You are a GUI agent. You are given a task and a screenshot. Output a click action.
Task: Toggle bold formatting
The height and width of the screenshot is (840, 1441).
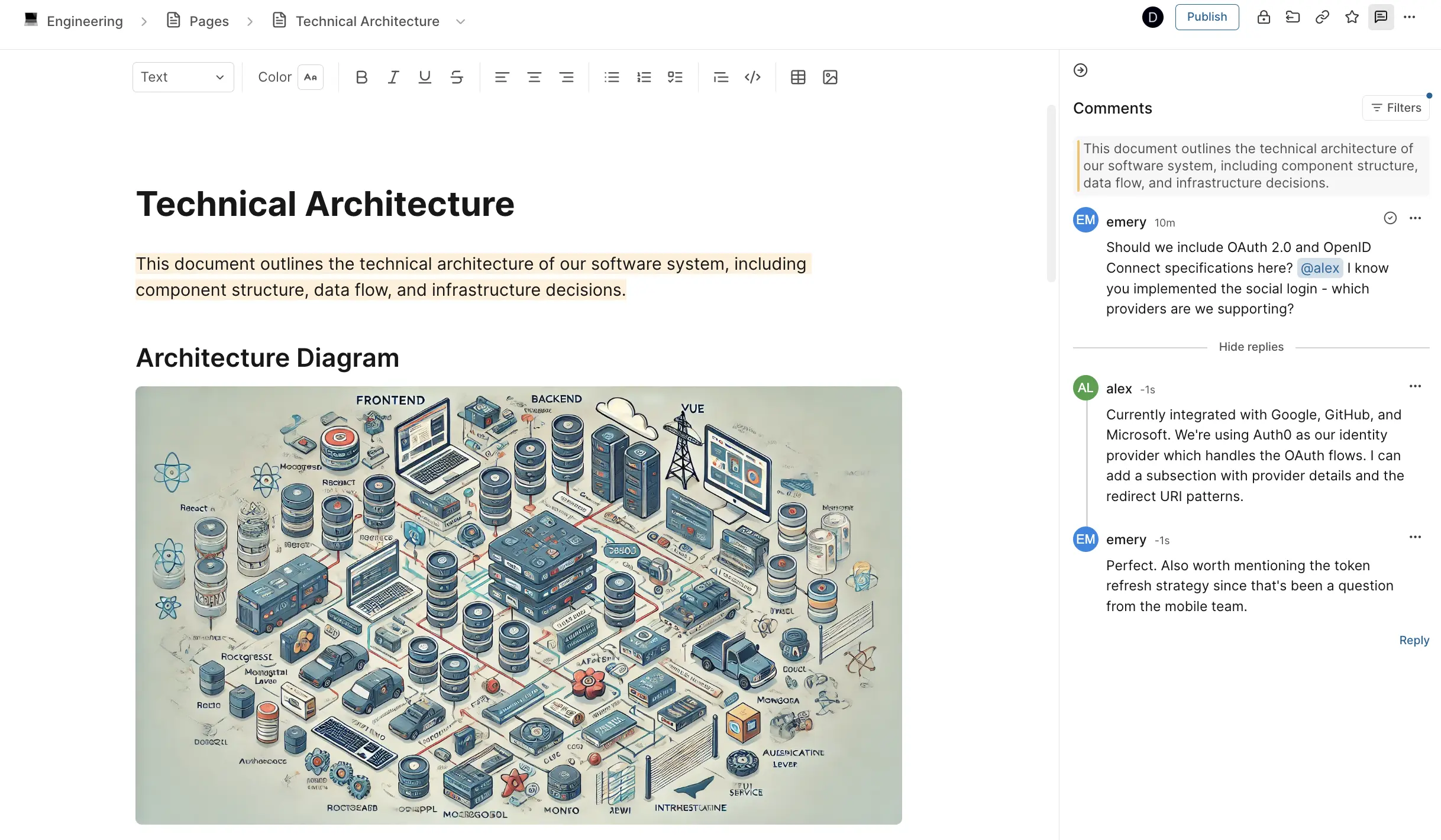point(361,77)
